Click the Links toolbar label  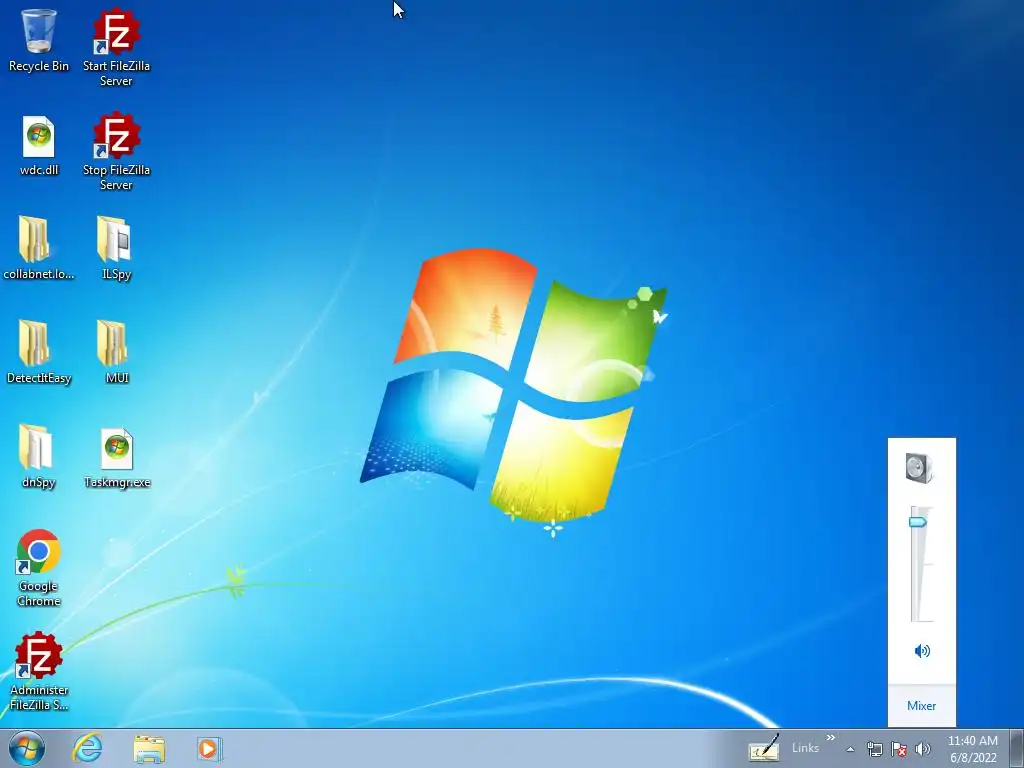click(805, 748)
